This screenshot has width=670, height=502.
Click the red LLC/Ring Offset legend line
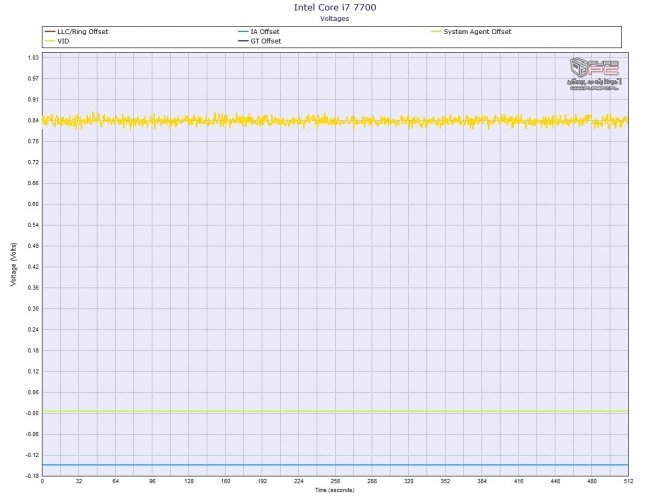click(x=50, y=32)
